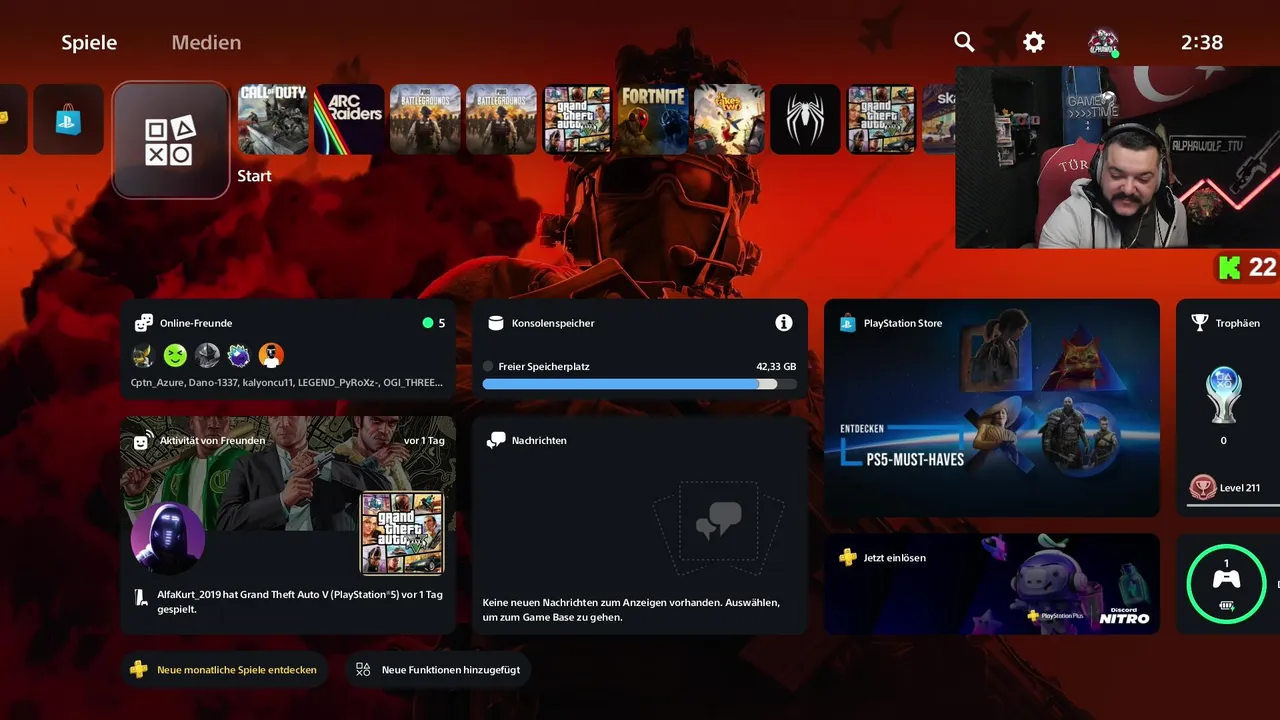Image resolution: width=1280 pixels, height=720 pixels.
Task: Click the PlayStation Store card bag icon
Action: pyautogui.click(x=848, y=323)
